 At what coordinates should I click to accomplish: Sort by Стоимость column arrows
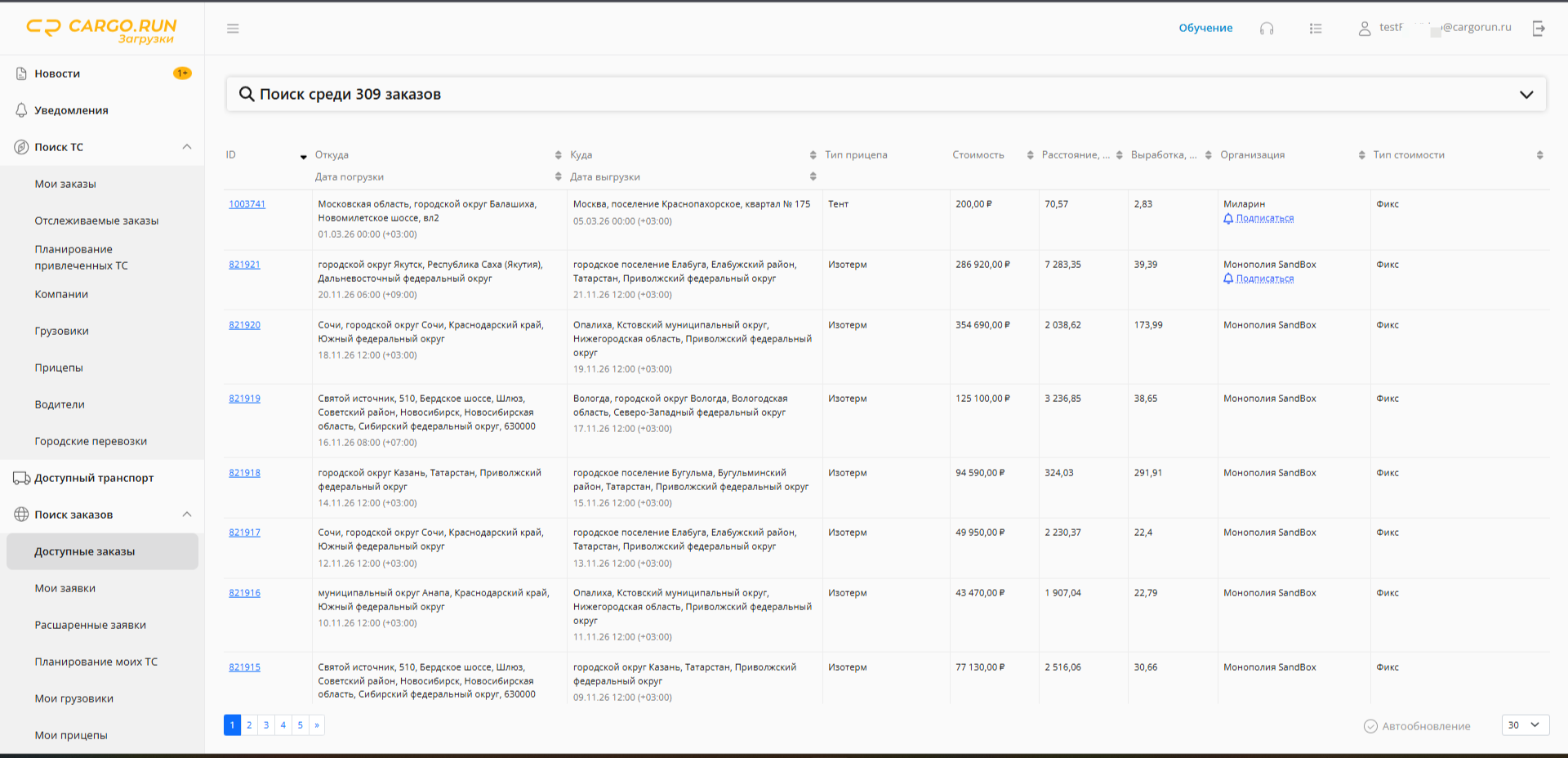[x=1031, y=155]
